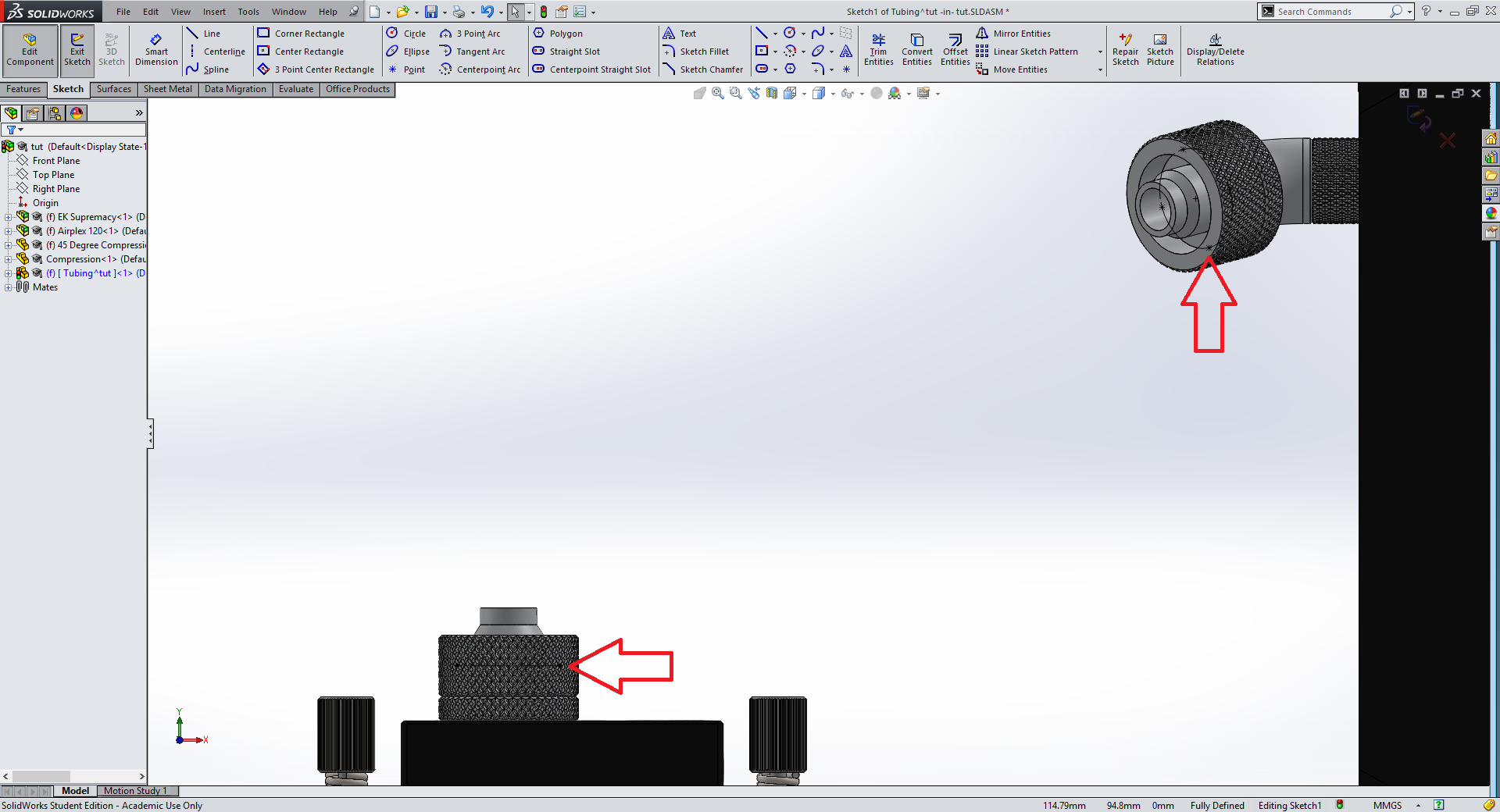
Task: Click the Save toolbar icon
Action: click(430, 12)
